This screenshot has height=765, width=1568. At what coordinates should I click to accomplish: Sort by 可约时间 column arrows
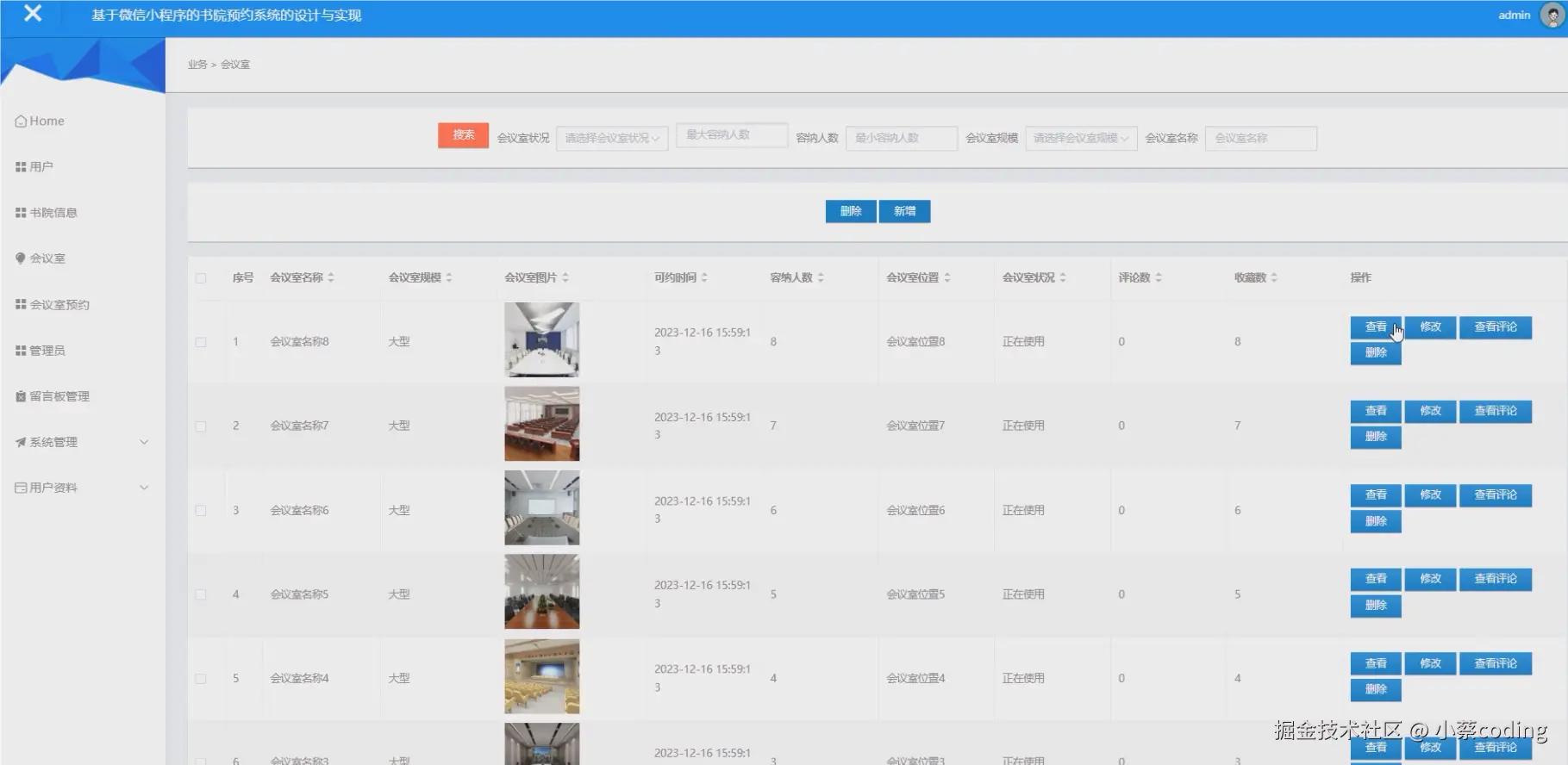[704, 277]
